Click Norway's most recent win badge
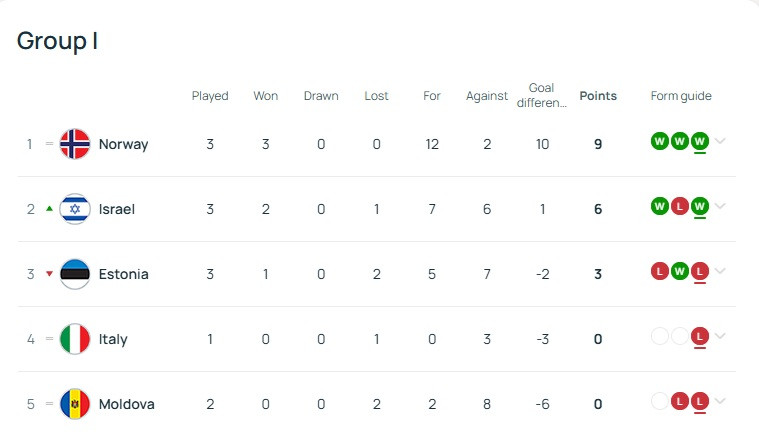 pos(699,141)
